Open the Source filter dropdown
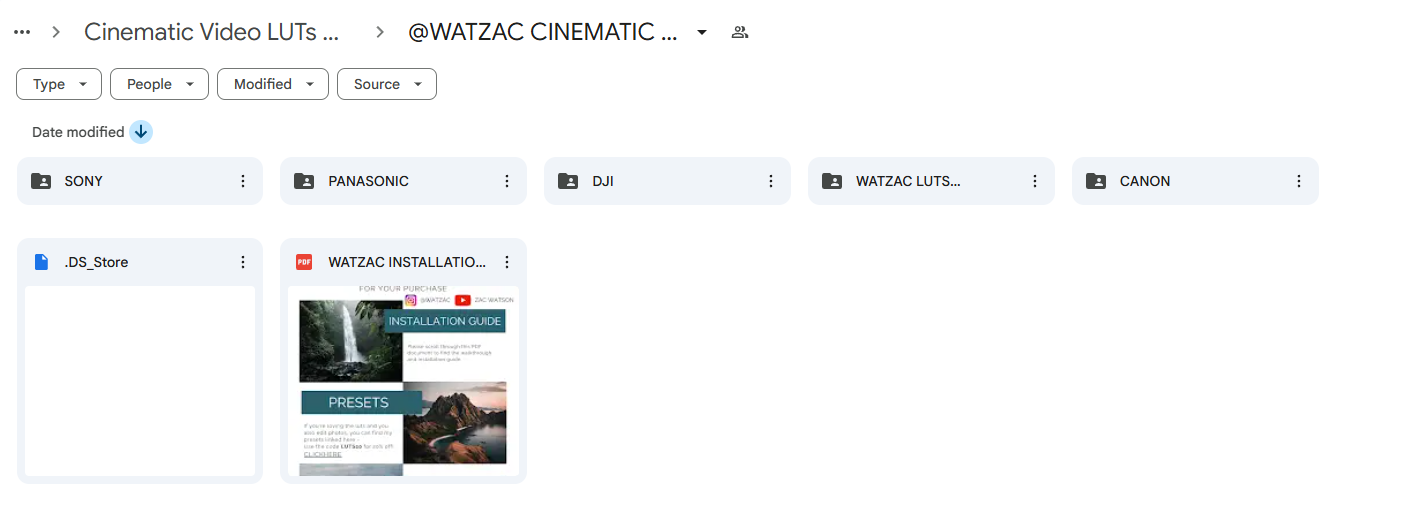Viewport: 1408px width, 513px height. click(x=387, y=84)
